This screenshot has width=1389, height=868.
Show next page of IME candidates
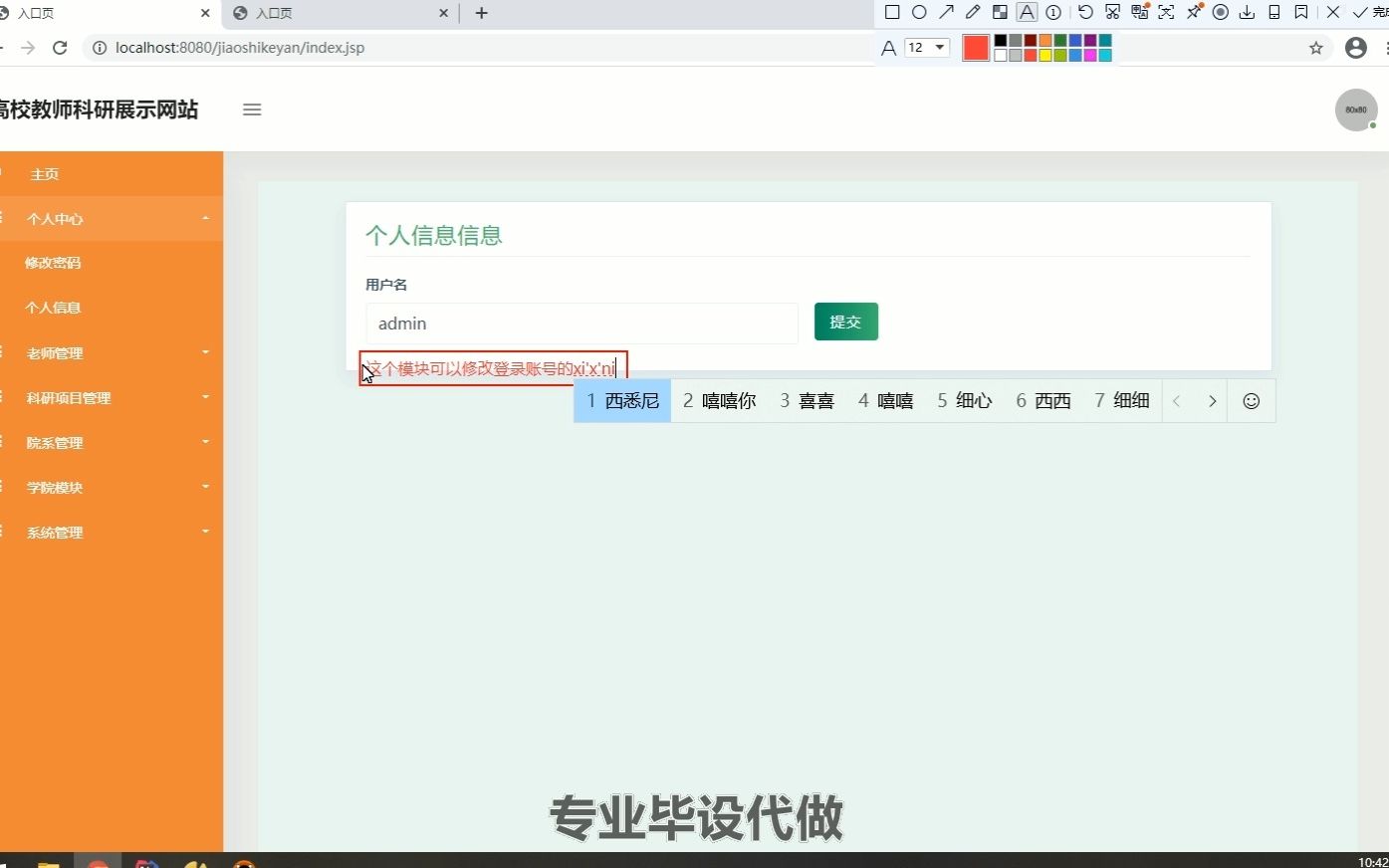[1212, 401]
